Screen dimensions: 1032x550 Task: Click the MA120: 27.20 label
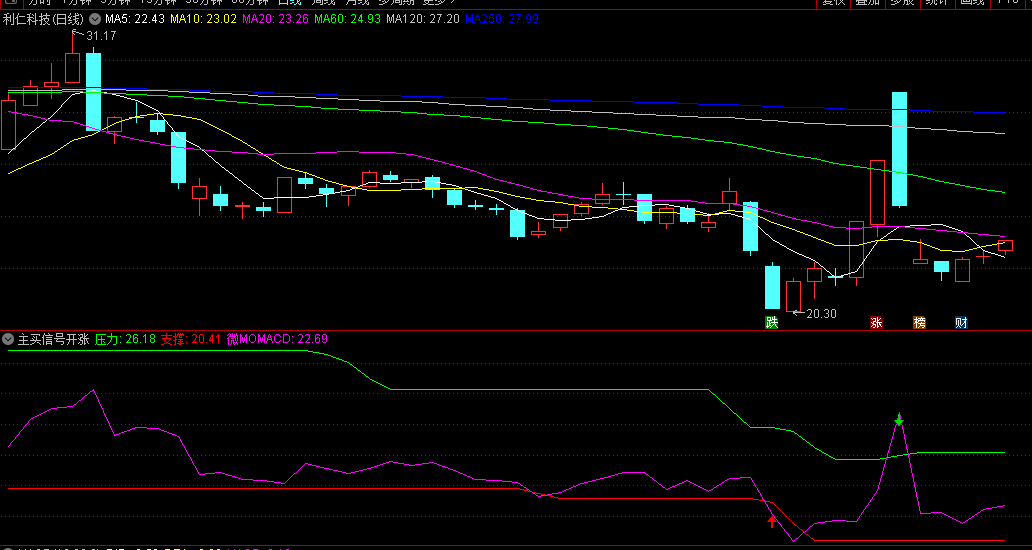(423, 19)
